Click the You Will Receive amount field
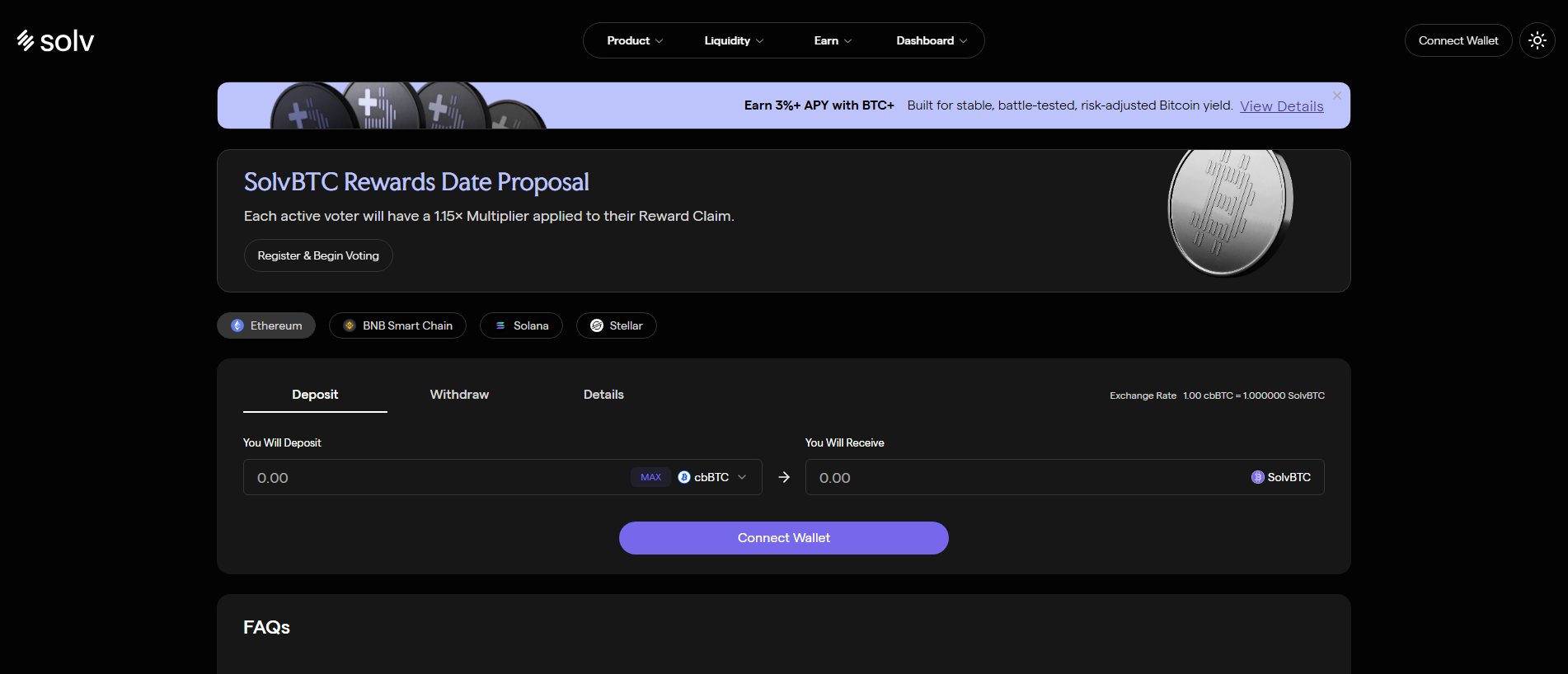Screen dimensions: 1568x674 [1064, 477]
